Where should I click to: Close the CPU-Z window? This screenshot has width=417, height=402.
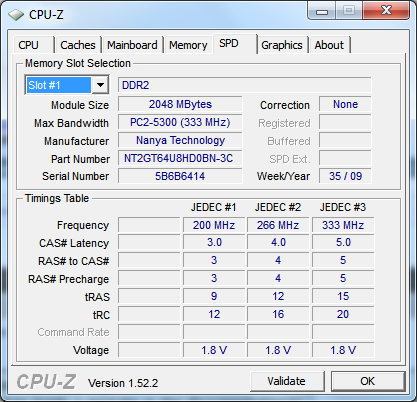point(386,11)
